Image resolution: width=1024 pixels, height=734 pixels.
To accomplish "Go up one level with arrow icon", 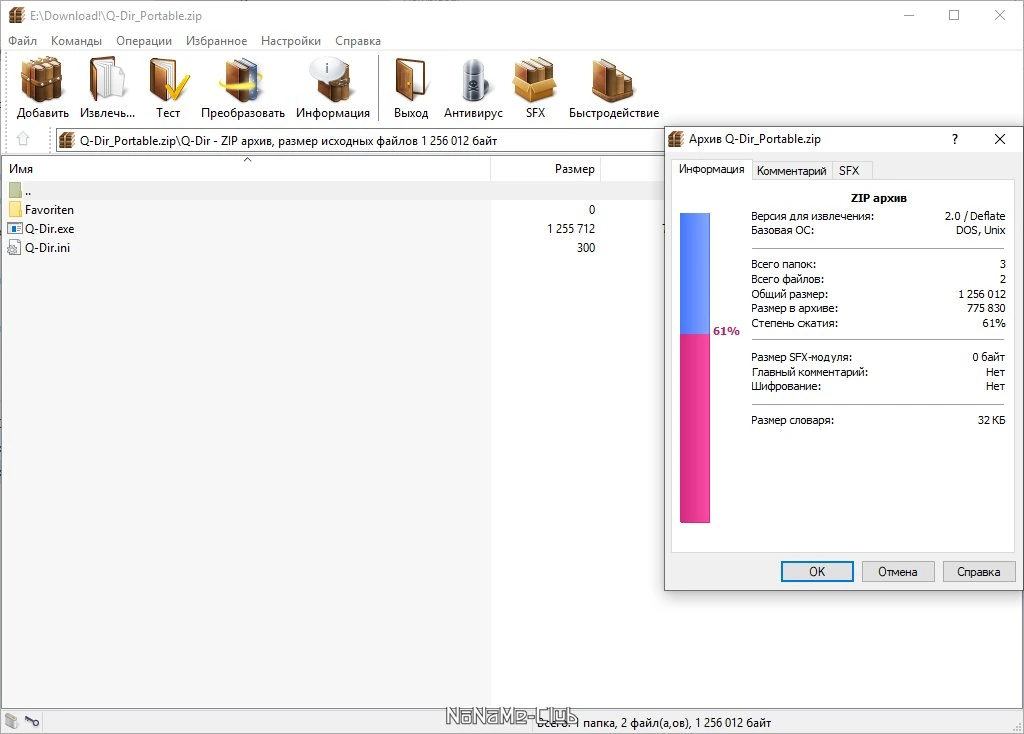I will (23, 139).
